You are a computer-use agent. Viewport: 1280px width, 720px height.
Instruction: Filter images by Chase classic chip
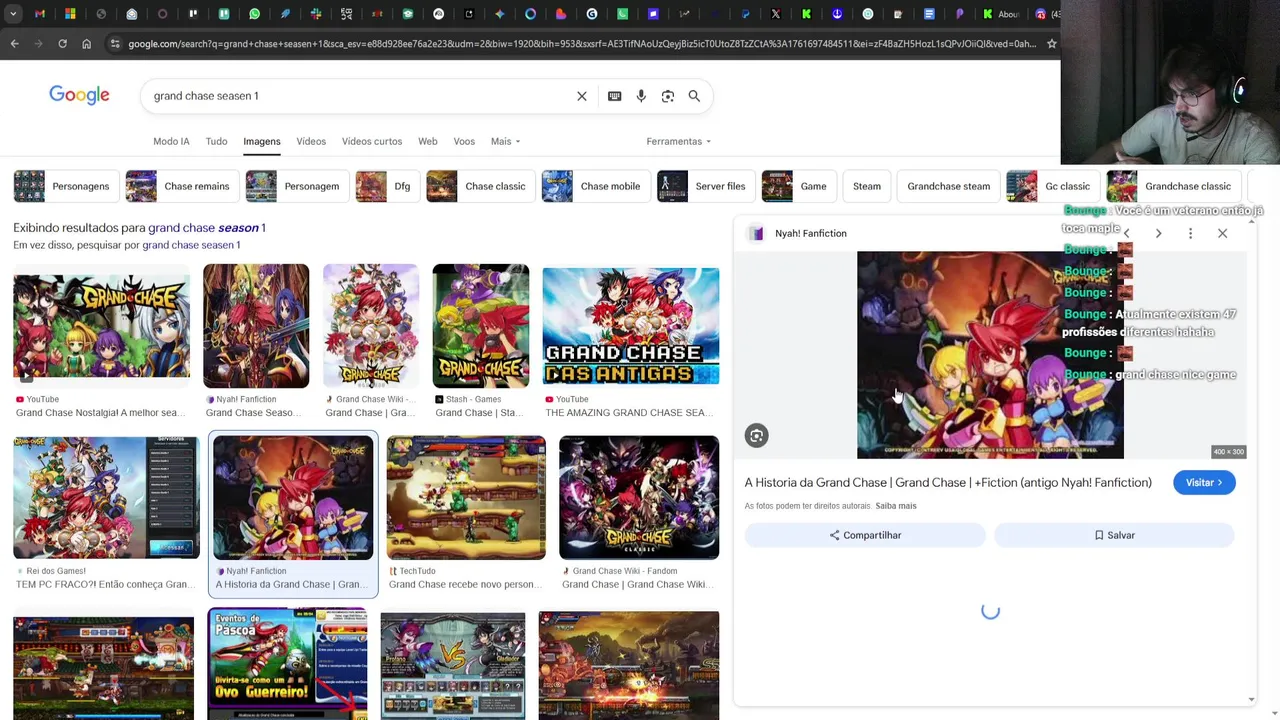coord(480,186)
